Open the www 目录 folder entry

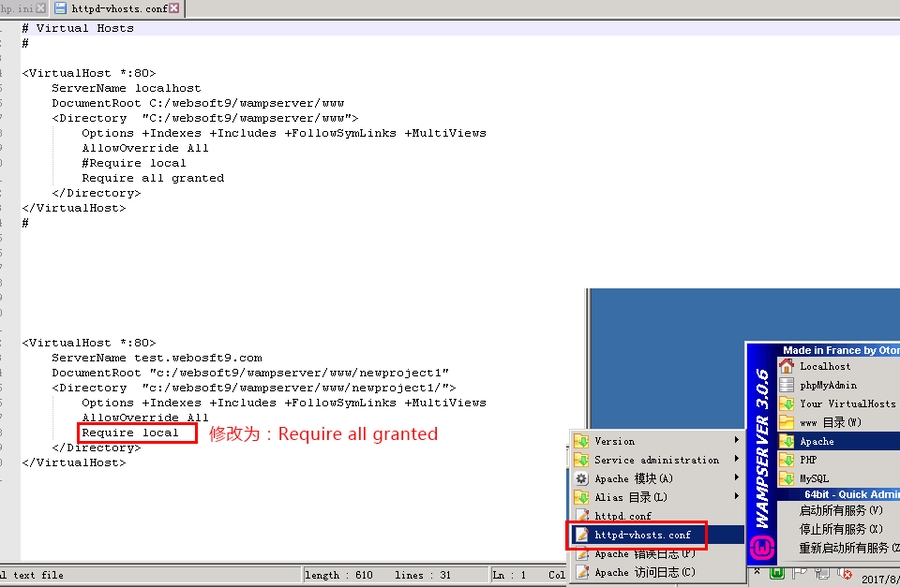coord(830,422)
